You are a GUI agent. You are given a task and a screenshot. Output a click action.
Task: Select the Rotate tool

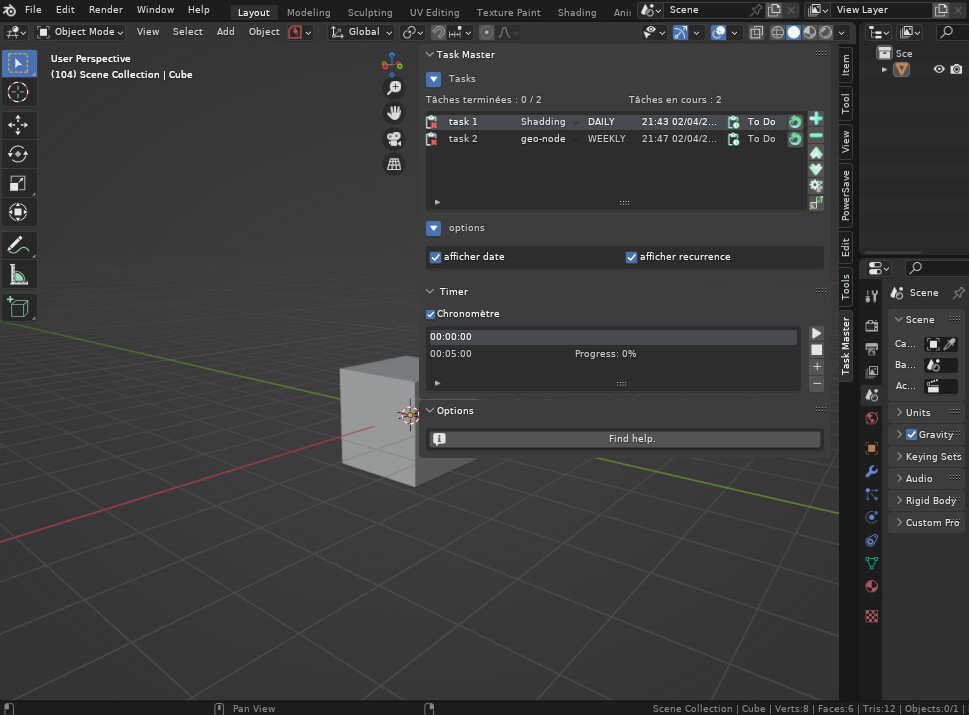[20, 154]
